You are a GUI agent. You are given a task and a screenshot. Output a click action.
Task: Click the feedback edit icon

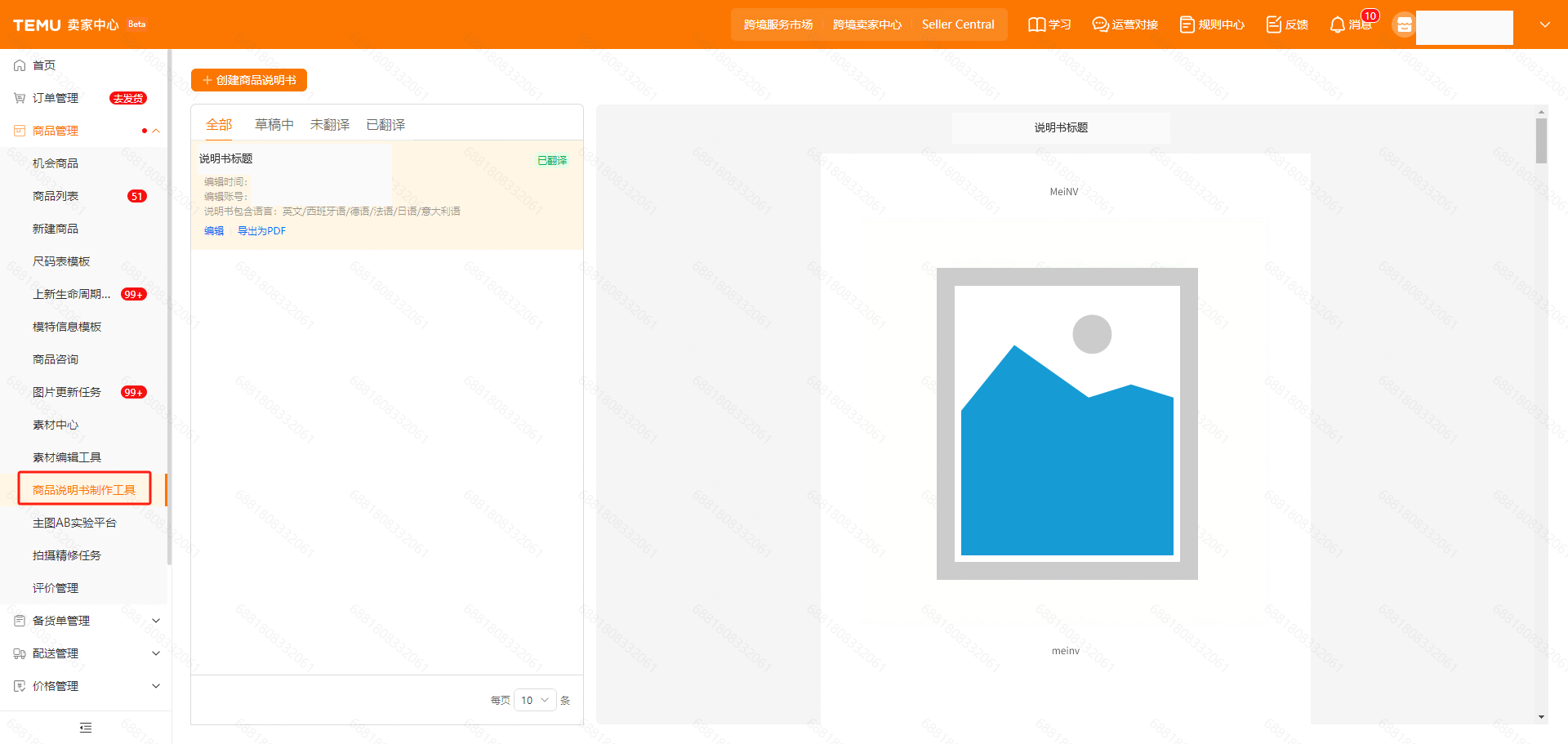[1273, 25]
